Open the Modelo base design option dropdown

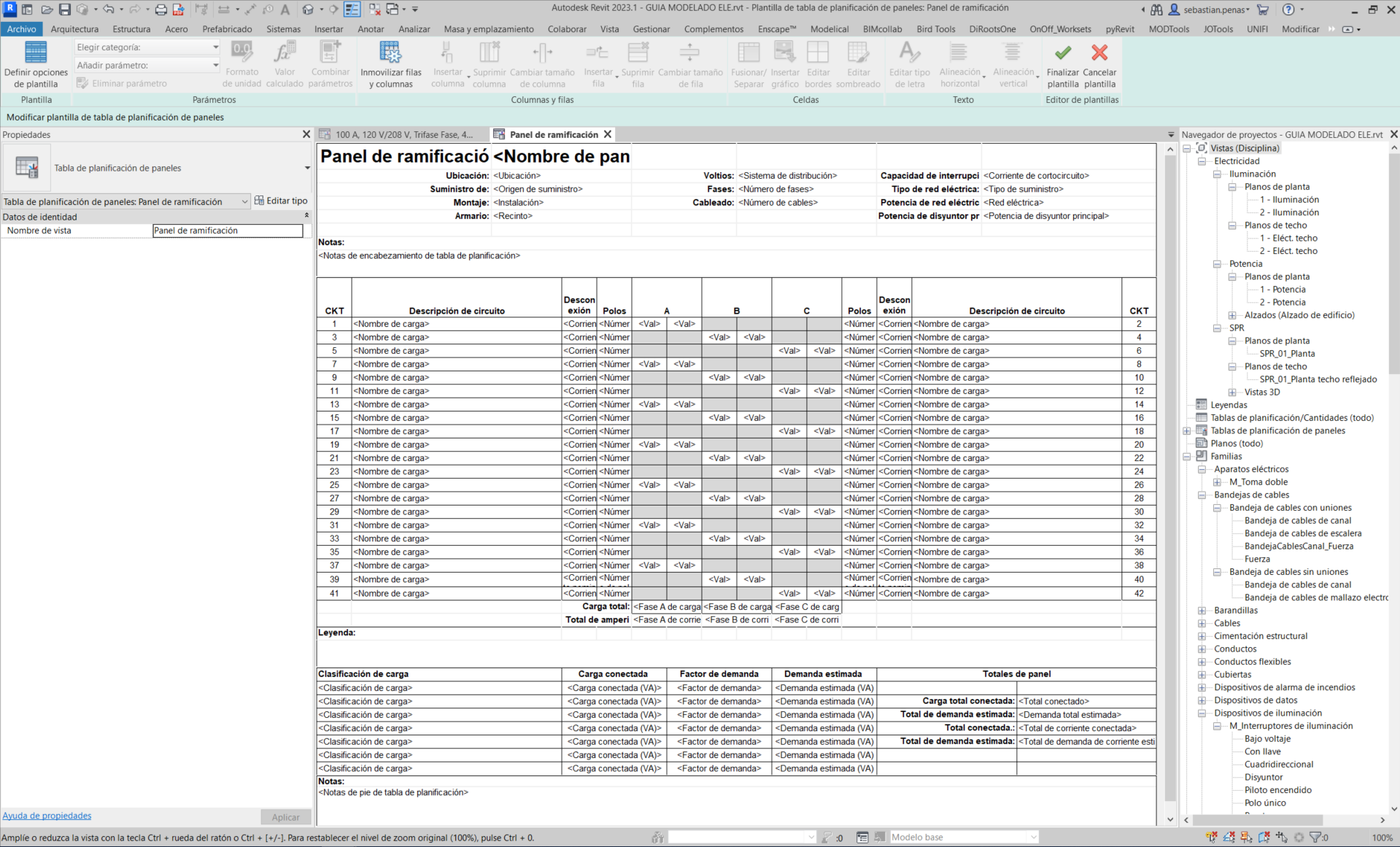tap(963, 838)
